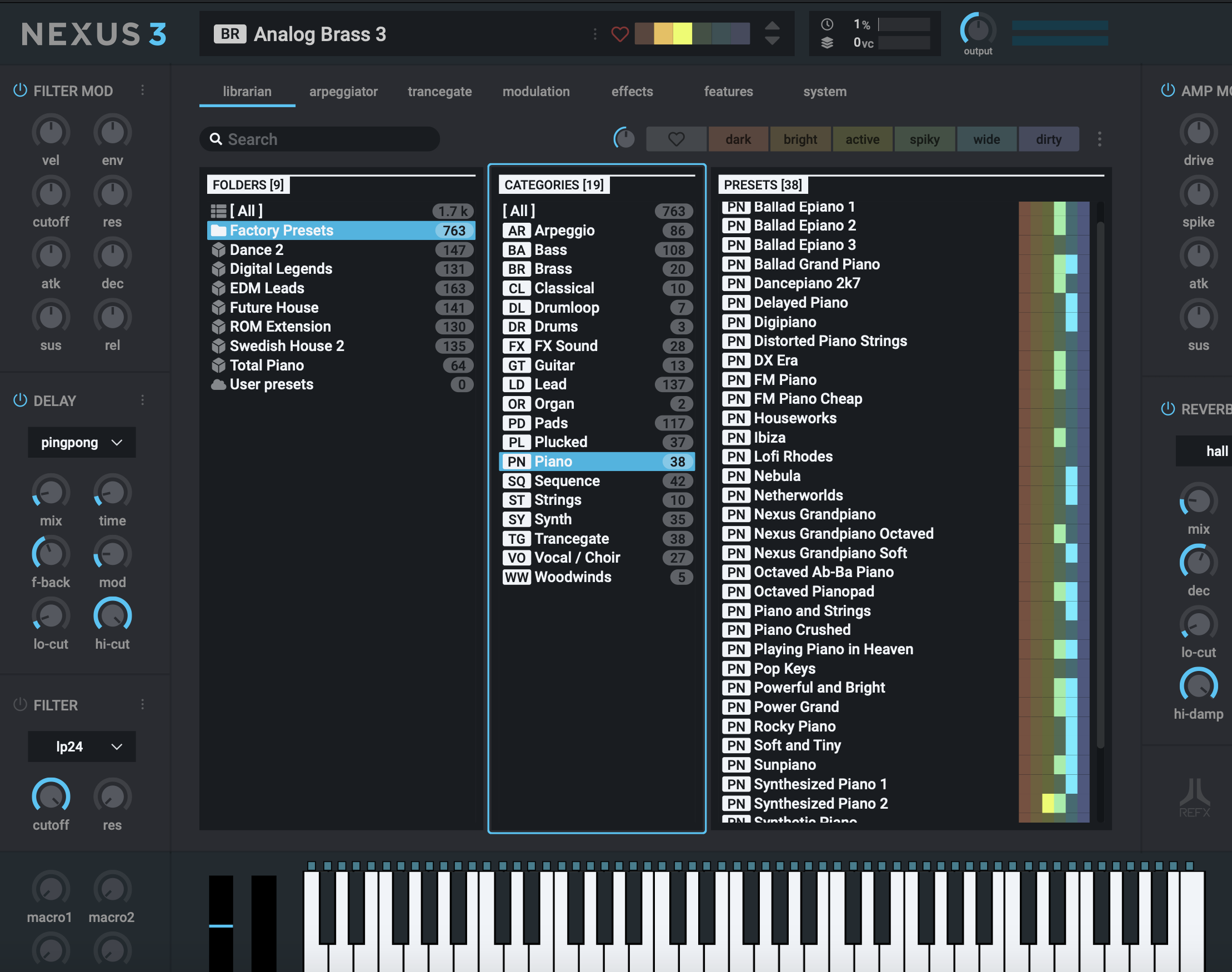Switch to the modulation tab
Viewport: 1232px width, 972px height.
(x=536, y=92)
